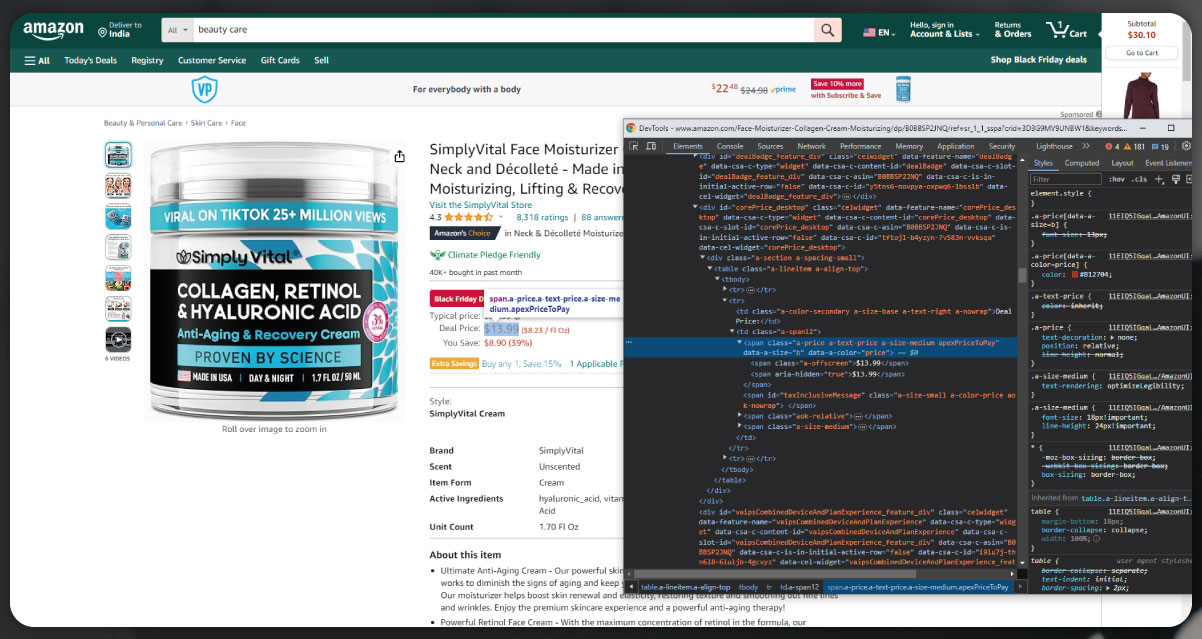The image size is (1202, 639).
Task: Collapse the div corePrice_desktop node
Action: pos(696,207)
